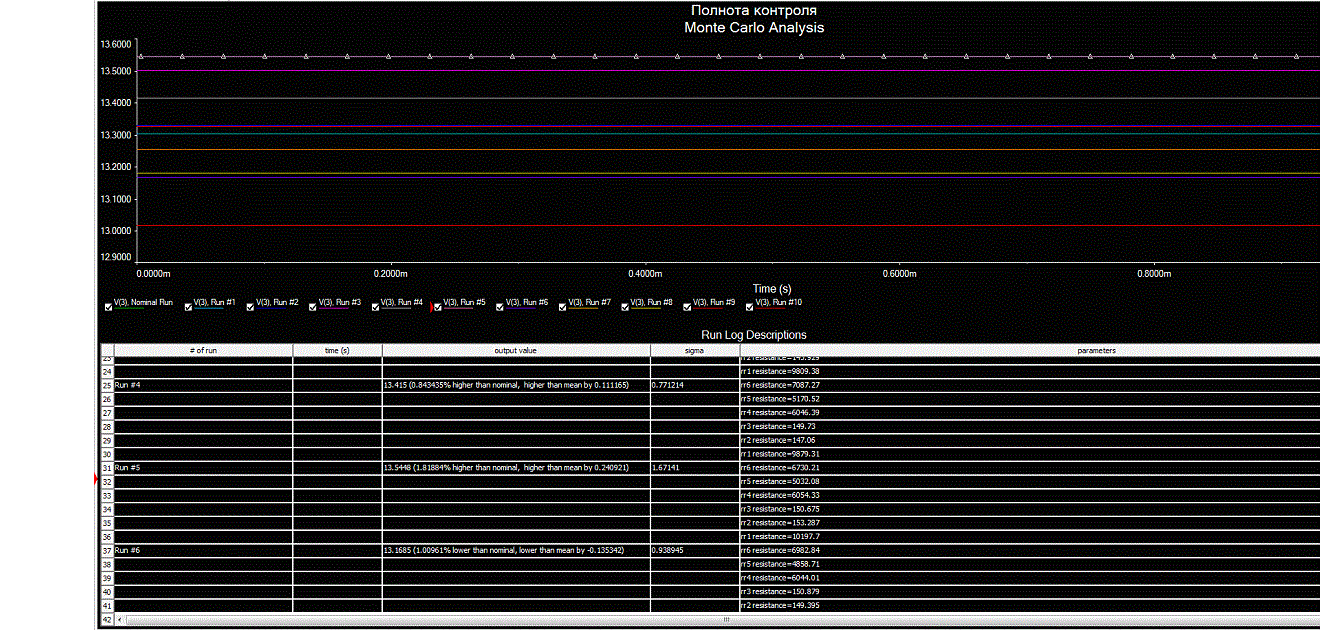Click the 13.5000 y-axis label
This screenshot has width=1320, height=630.
click(116, 72)
